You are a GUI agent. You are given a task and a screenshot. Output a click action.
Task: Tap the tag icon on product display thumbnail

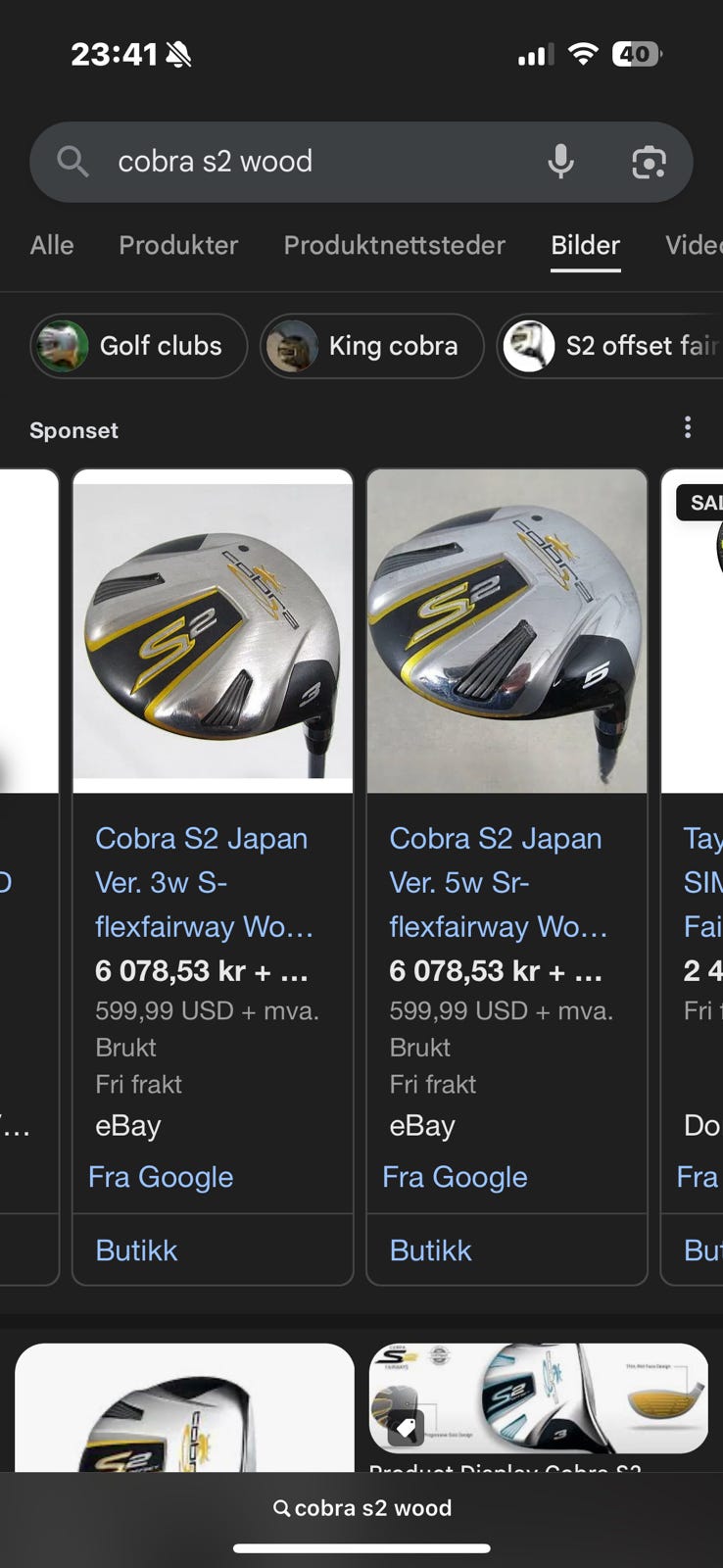[x=407, y=1428]
